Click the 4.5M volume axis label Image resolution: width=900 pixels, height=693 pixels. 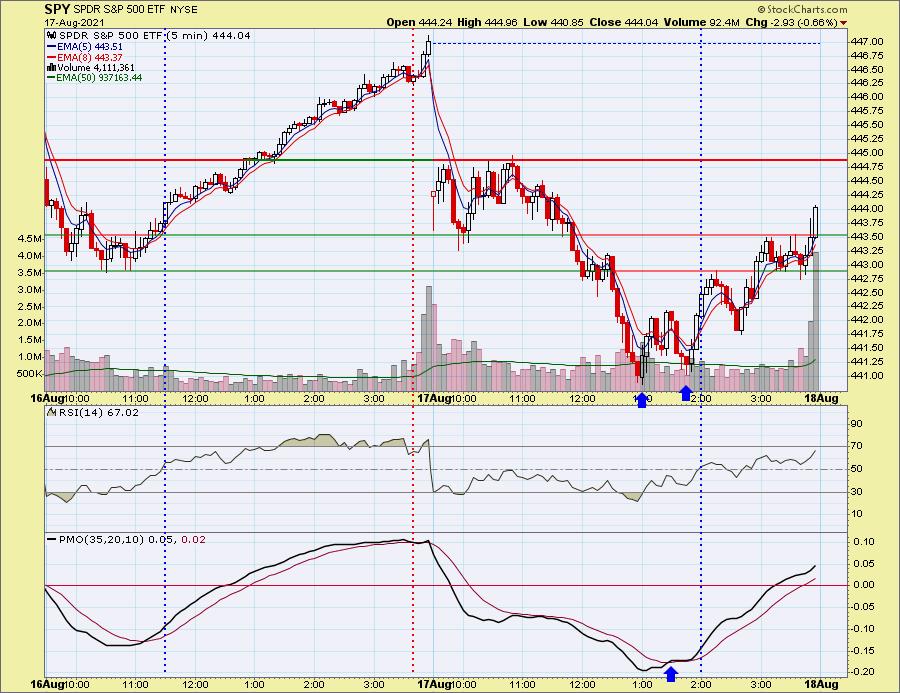click(x=30, y=238)
